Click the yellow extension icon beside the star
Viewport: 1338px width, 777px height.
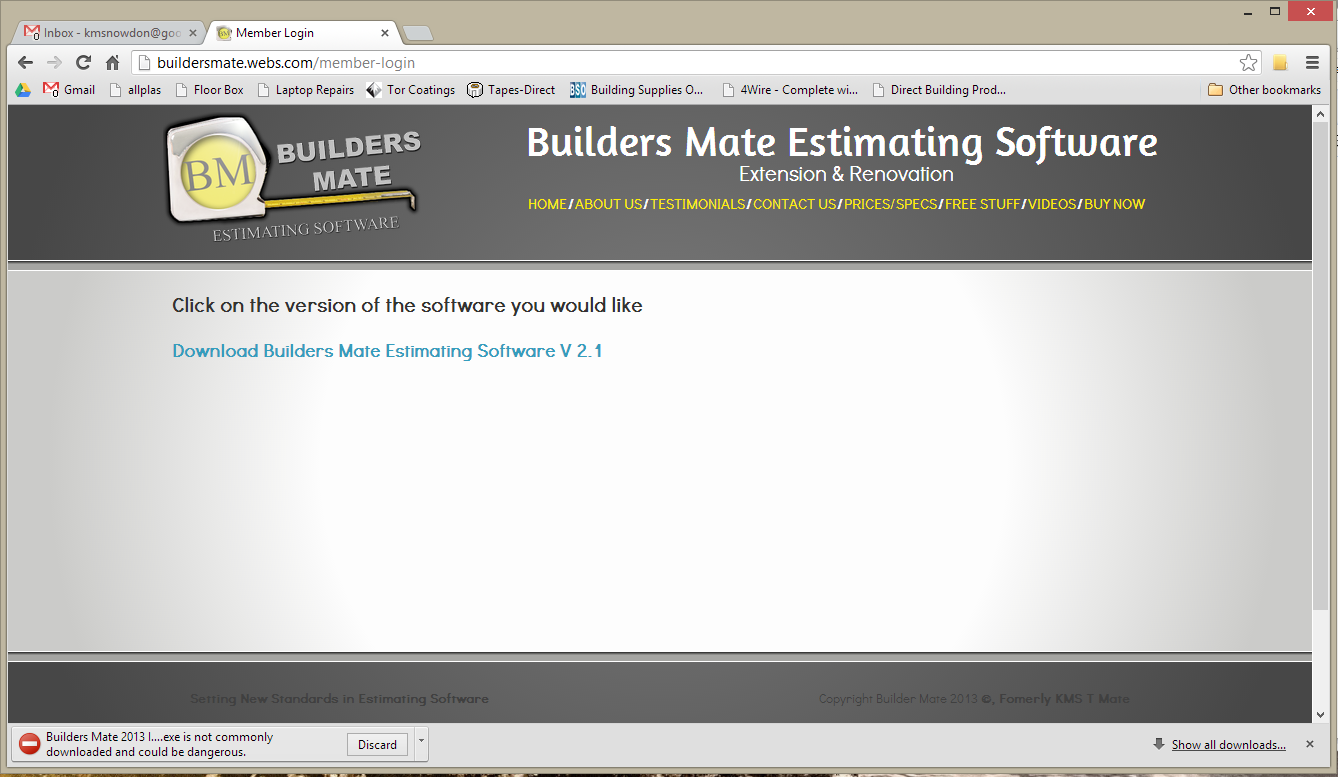(x=1280, y=63)
